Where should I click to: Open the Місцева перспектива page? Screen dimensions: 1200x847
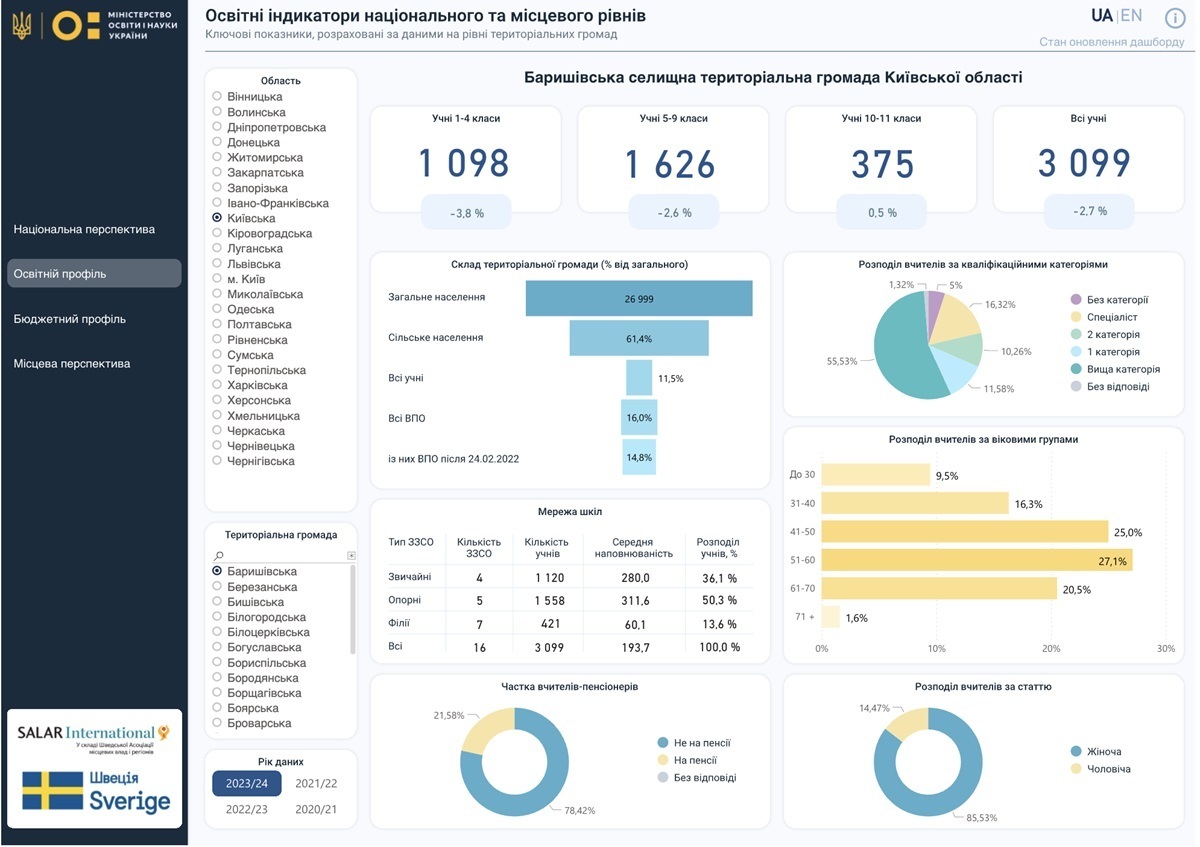point(72,363)
